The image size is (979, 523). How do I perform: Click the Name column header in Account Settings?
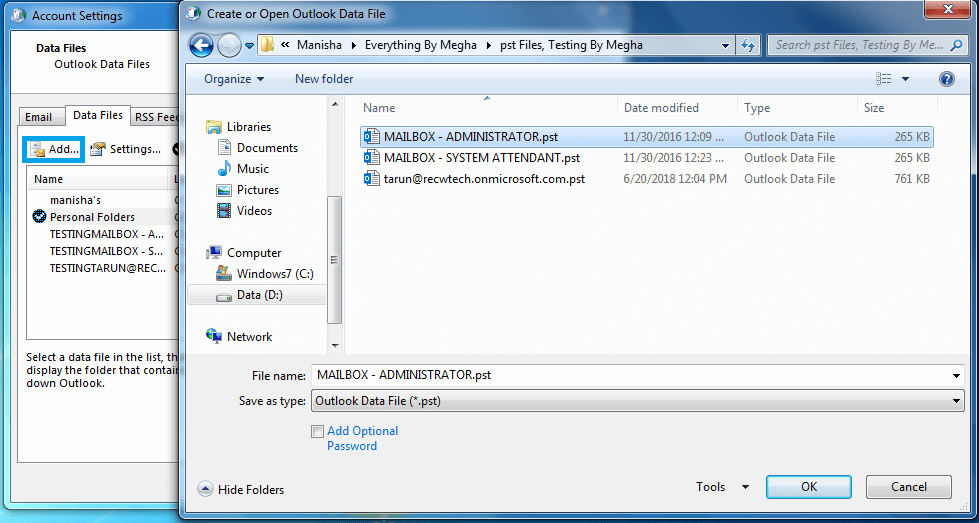[98, 179]
